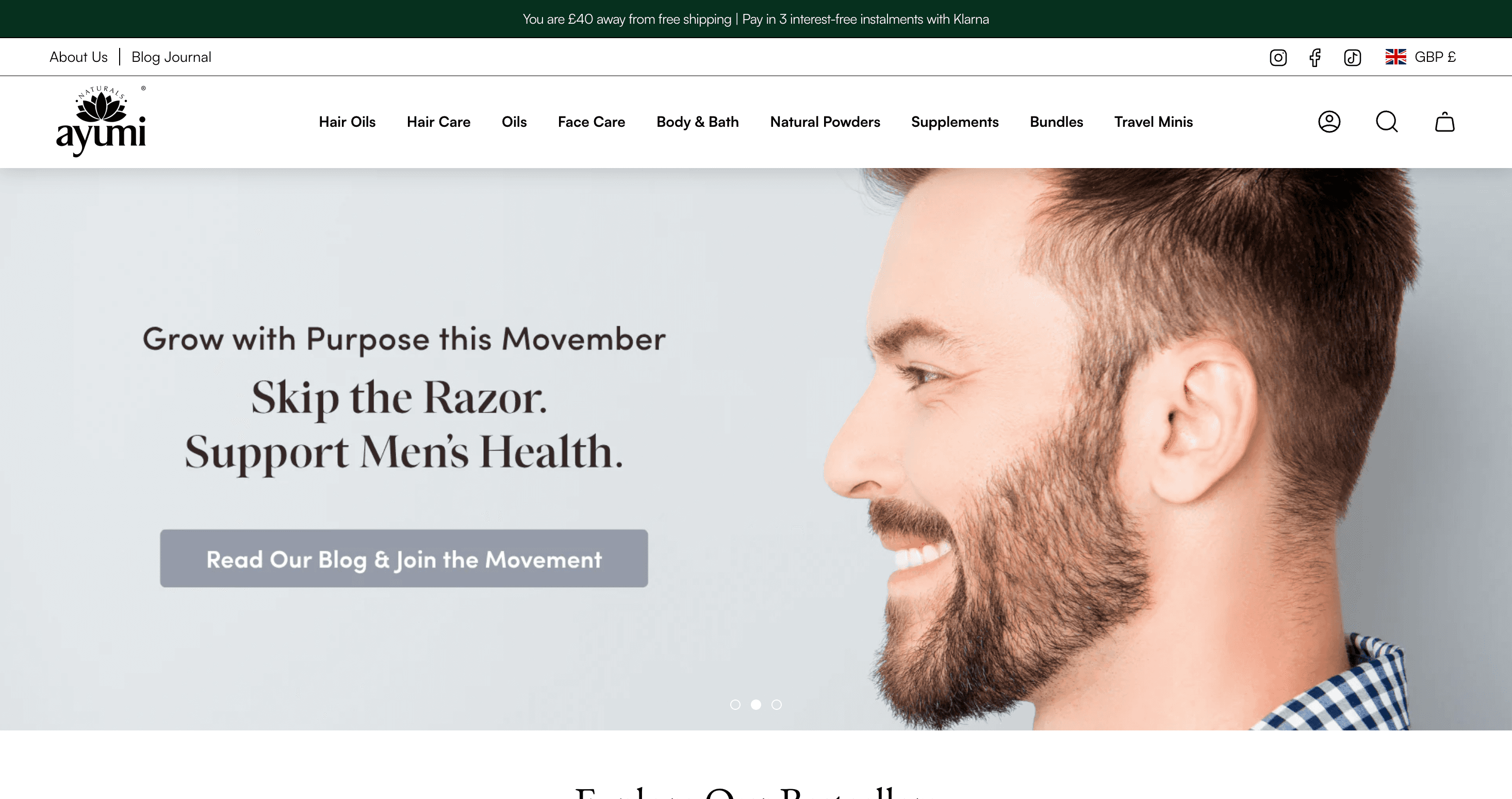Select the second carousel slide dot

pyautogui.click(x=756, y=705)
